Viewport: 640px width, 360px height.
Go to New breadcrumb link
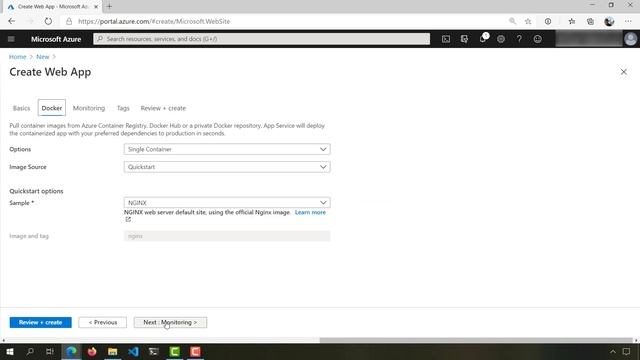(x=42, y=57)
